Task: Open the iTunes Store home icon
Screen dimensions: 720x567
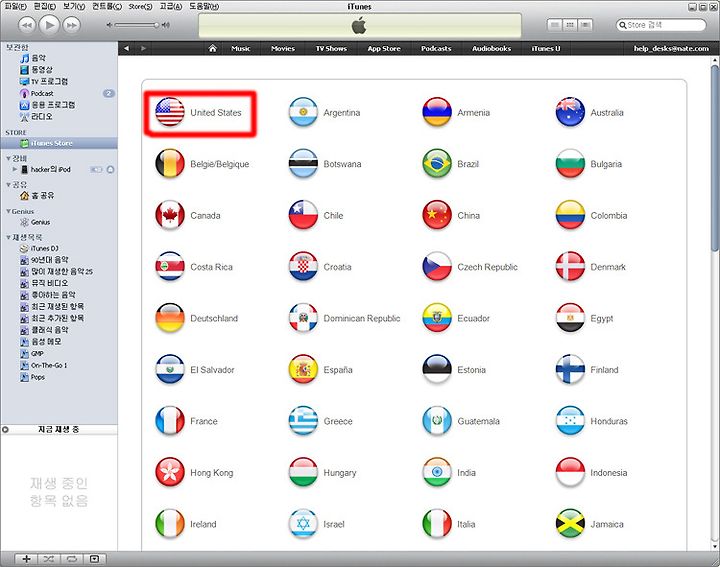Action: [x=212, y=48]
